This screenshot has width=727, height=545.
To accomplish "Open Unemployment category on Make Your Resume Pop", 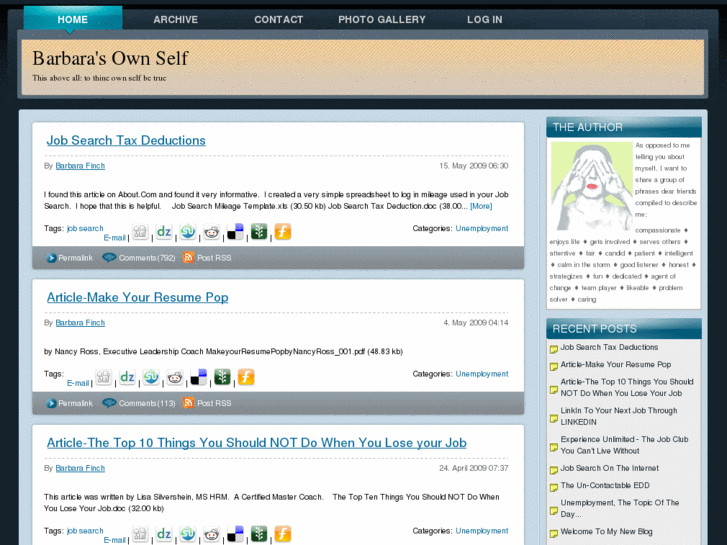I will tap(482, 374).
